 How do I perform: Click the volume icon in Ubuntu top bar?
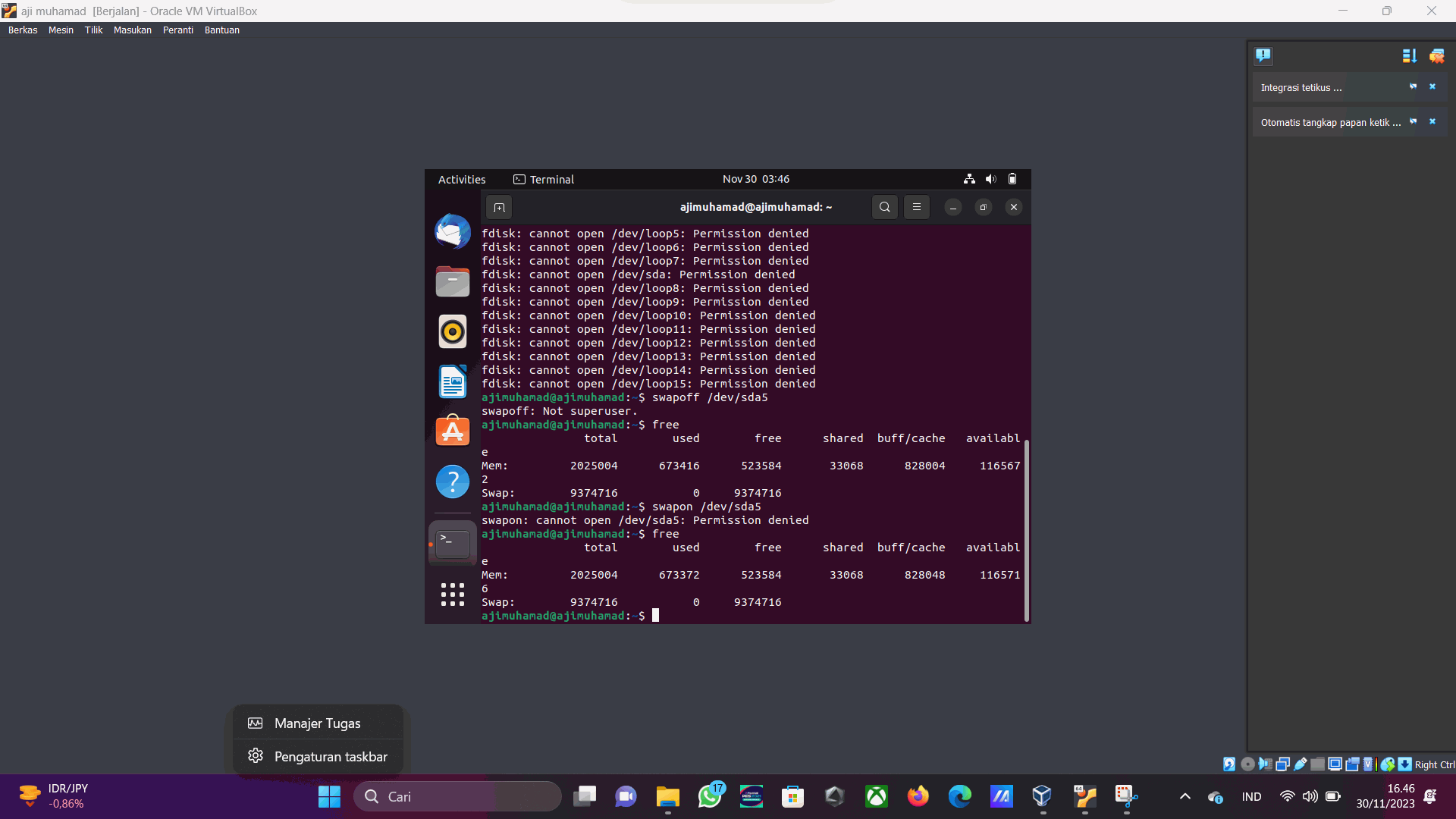tap(990, 179)
